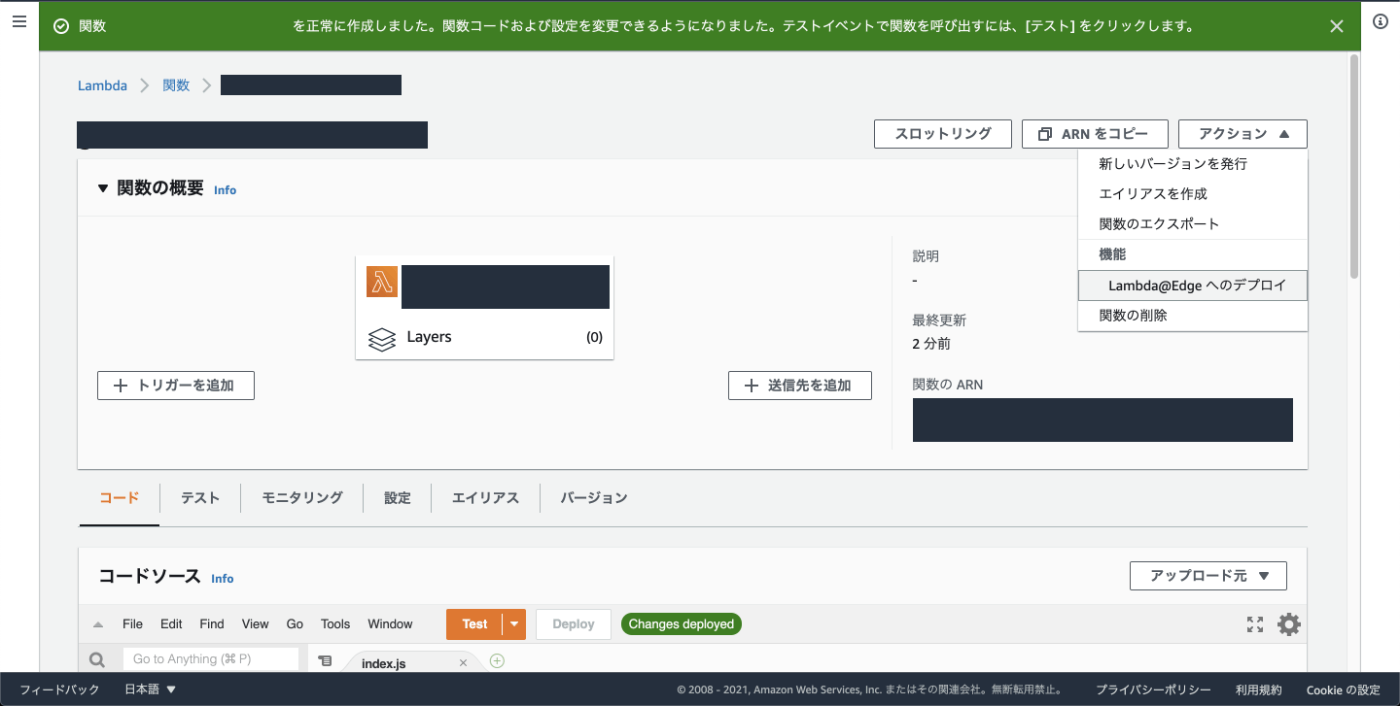This screenshot has width=1400, height=706.
Task: Choose Lambda@Edge へのデプロイ
Action: [x=1192, y=286]
